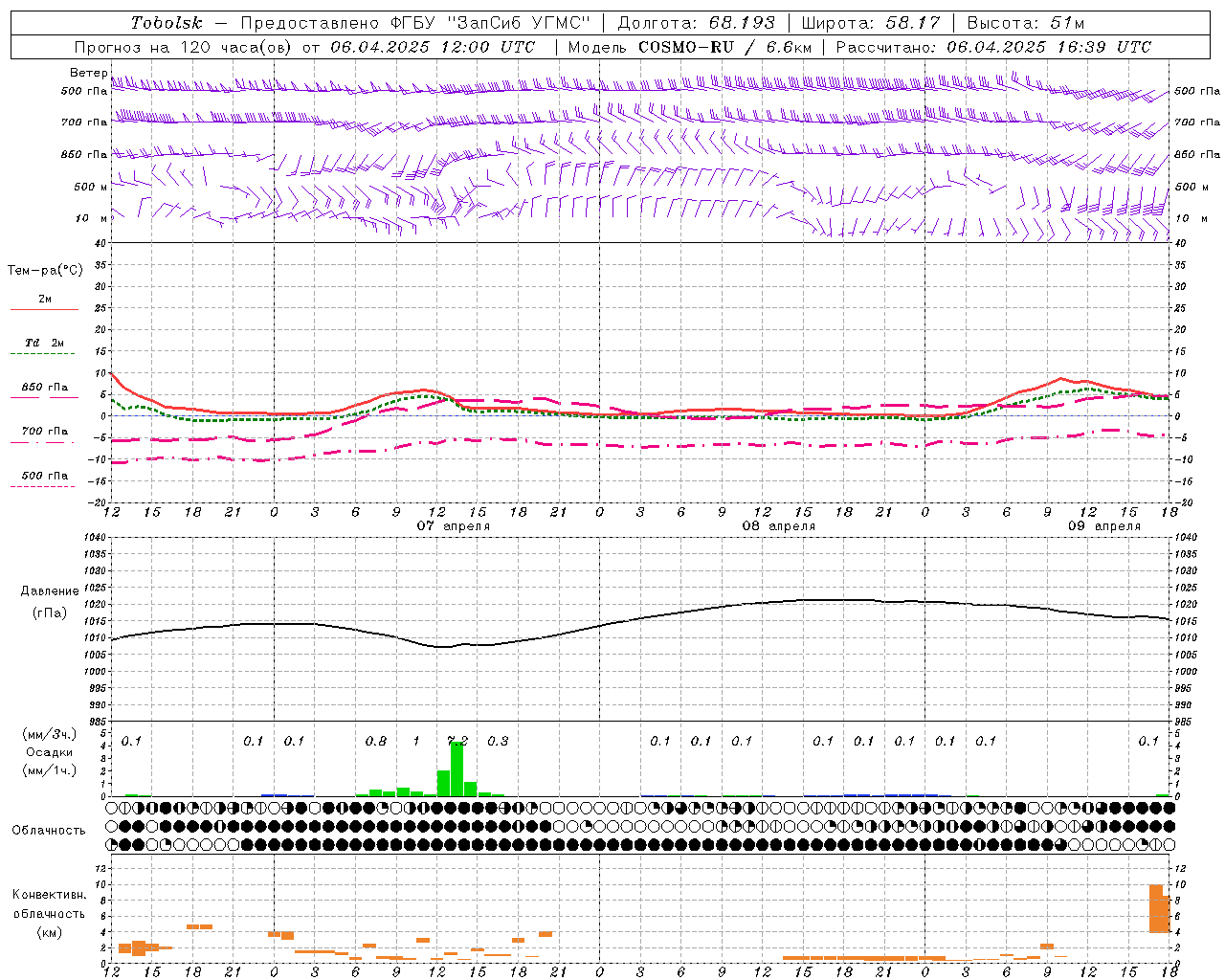Select the "500 гПа" temperature legend entry
1225x980 pixels.
[45, 476]
